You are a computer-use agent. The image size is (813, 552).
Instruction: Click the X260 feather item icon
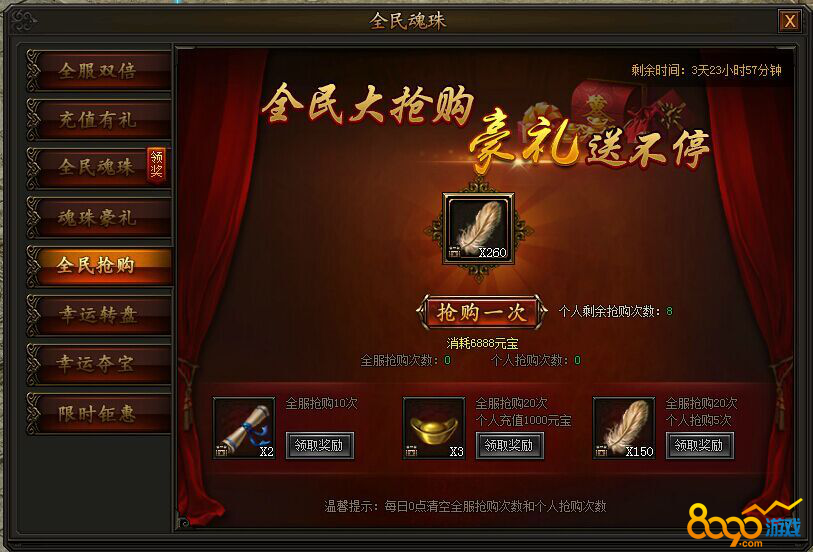(x=478, y=229)
